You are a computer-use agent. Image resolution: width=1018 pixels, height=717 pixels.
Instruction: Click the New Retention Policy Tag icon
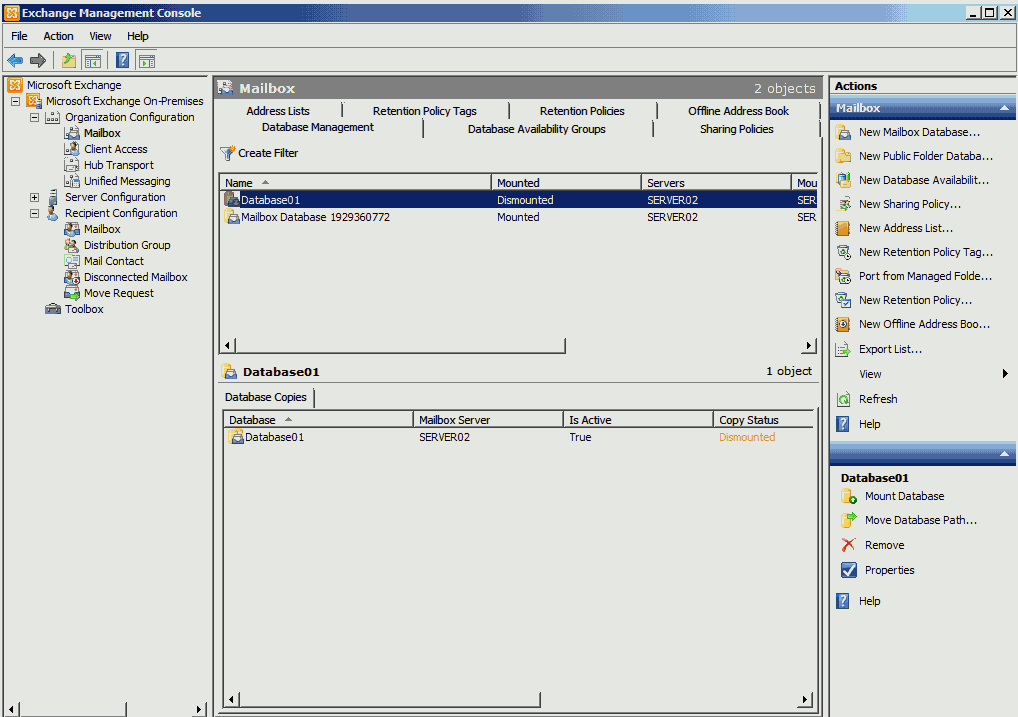(x=843, y=252)
